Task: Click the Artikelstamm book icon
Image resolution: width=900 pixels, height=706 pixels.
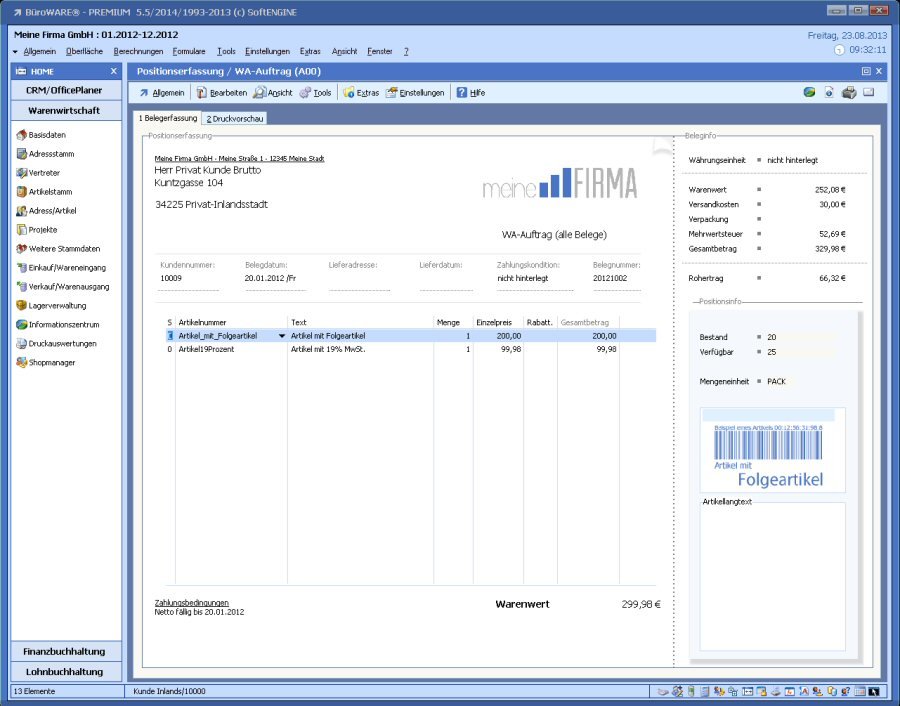Action: pos(22,192)
